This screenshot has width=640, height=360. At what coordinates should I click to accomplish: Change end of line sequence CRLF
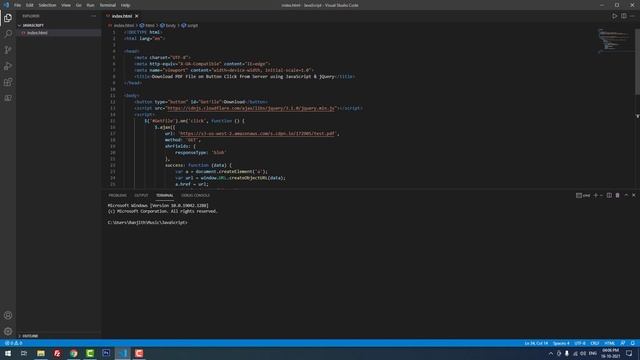point(595,343)
